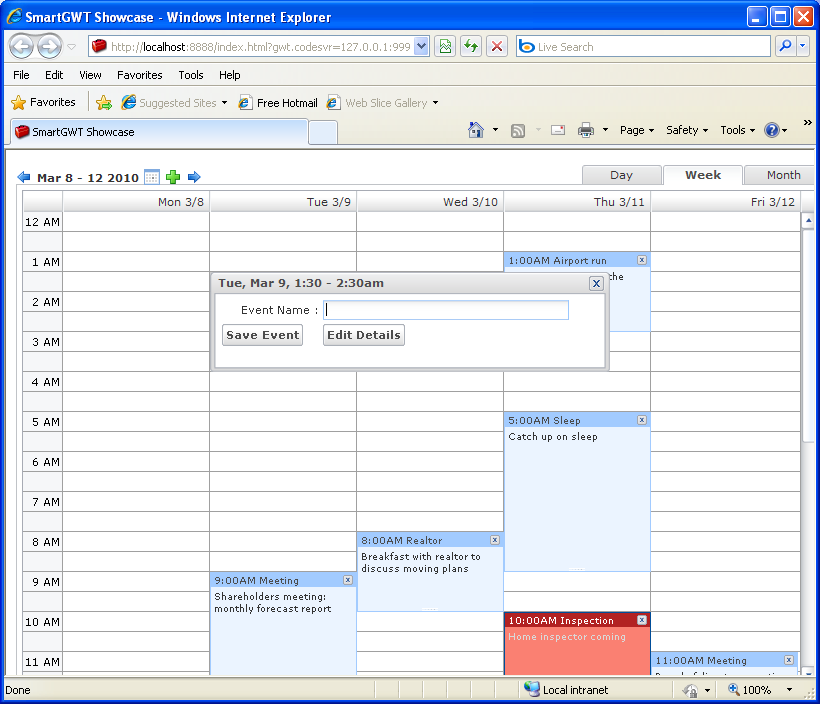Click the Tue 3/9 column header
Screen dimensions: 820x704
point(283,202)
